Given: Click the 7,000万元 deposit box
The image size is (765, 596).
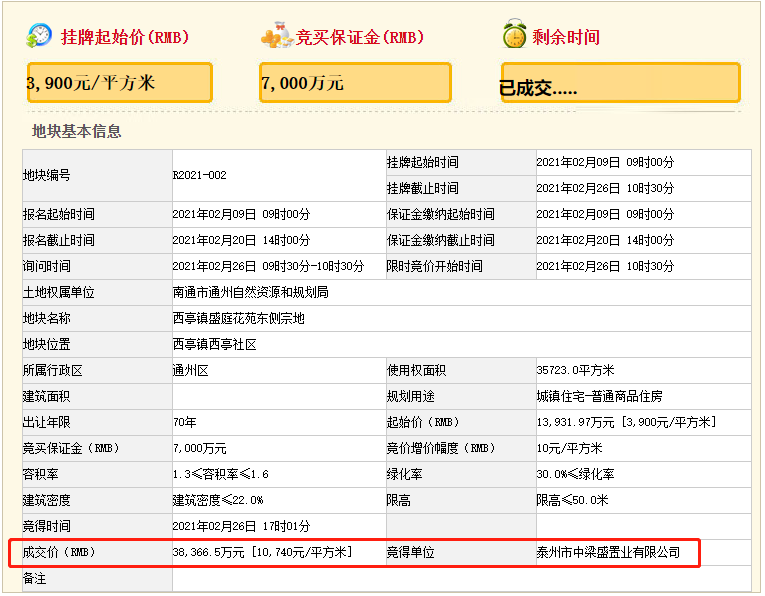Looking at the screenshot, I should (x=355, y=83).
